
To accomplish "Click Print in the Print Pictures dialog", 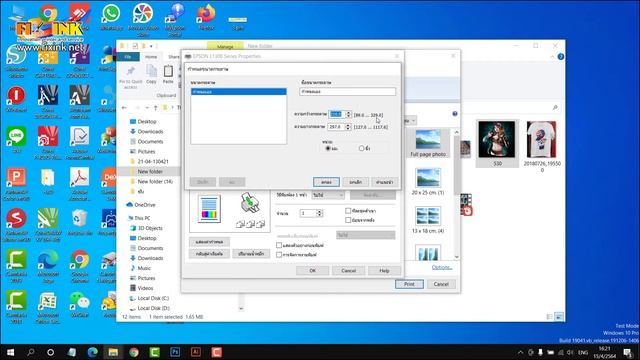I will pyautogui.click(x=409, y=284).
